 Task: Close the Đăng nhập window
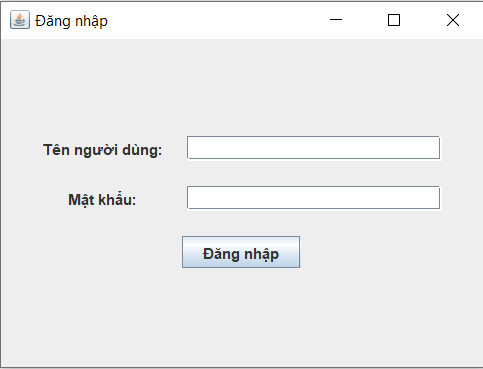453,20
